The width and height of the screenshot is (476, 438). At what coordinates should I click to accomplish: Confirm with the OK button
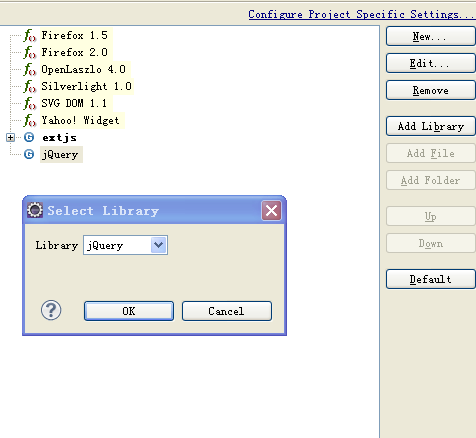point(129,311)
